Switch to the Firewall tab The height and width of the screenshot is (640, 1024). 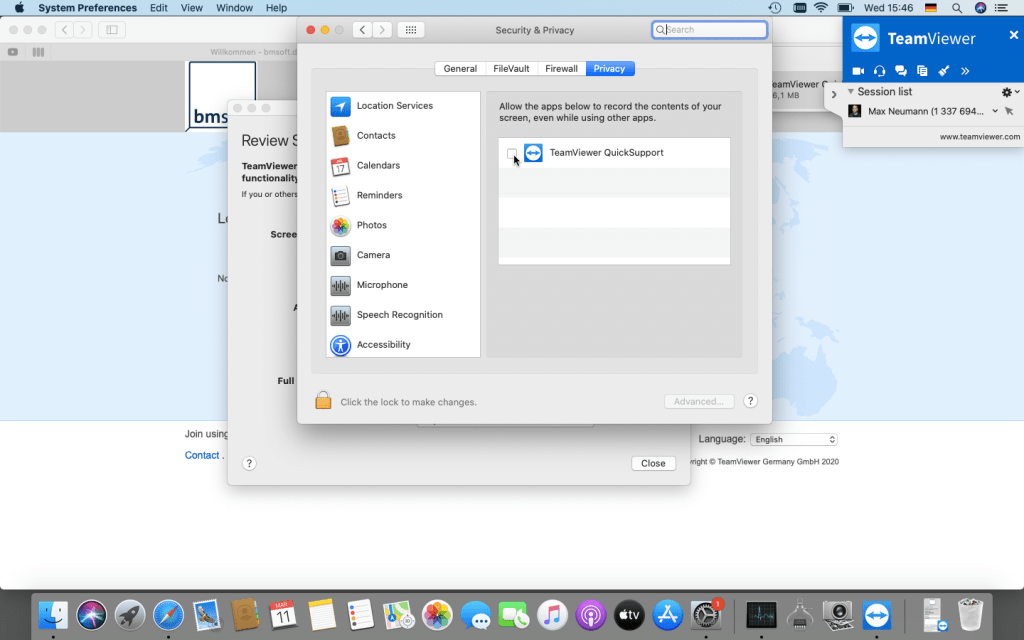[x=561, y=69]
